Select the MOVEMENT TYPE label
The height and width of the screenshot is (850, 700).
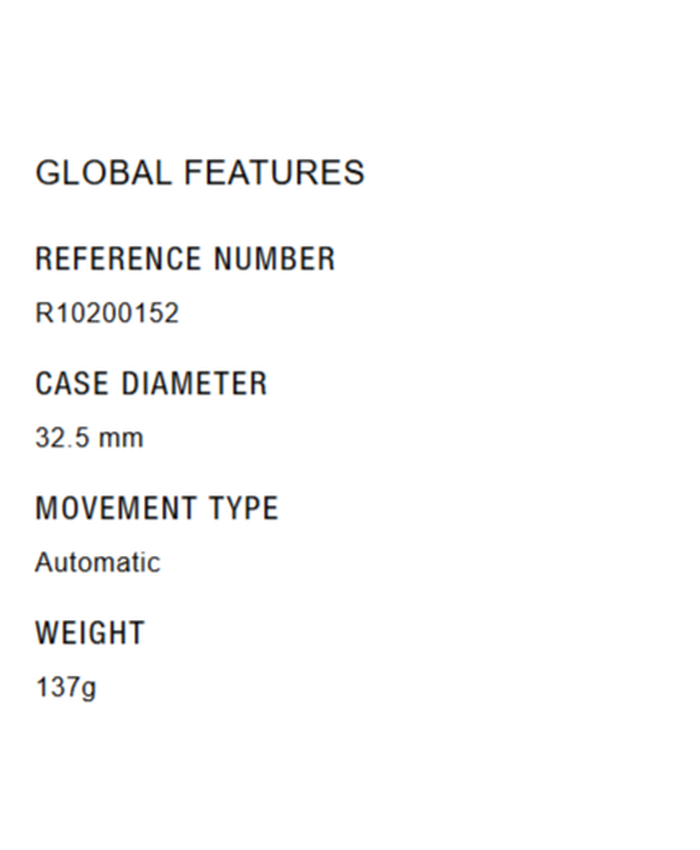(156, 508)
